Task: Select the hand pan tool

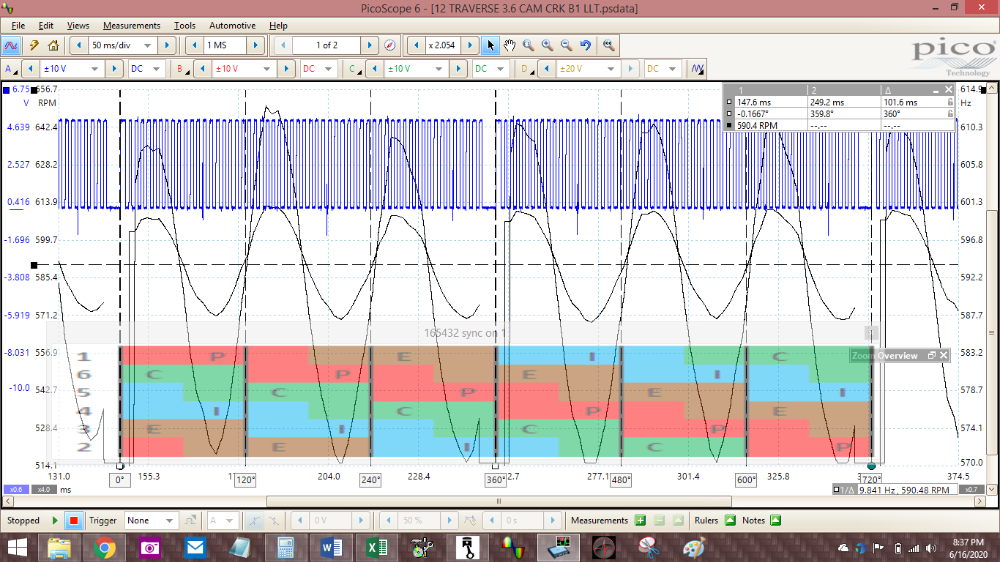Action: 509,45
